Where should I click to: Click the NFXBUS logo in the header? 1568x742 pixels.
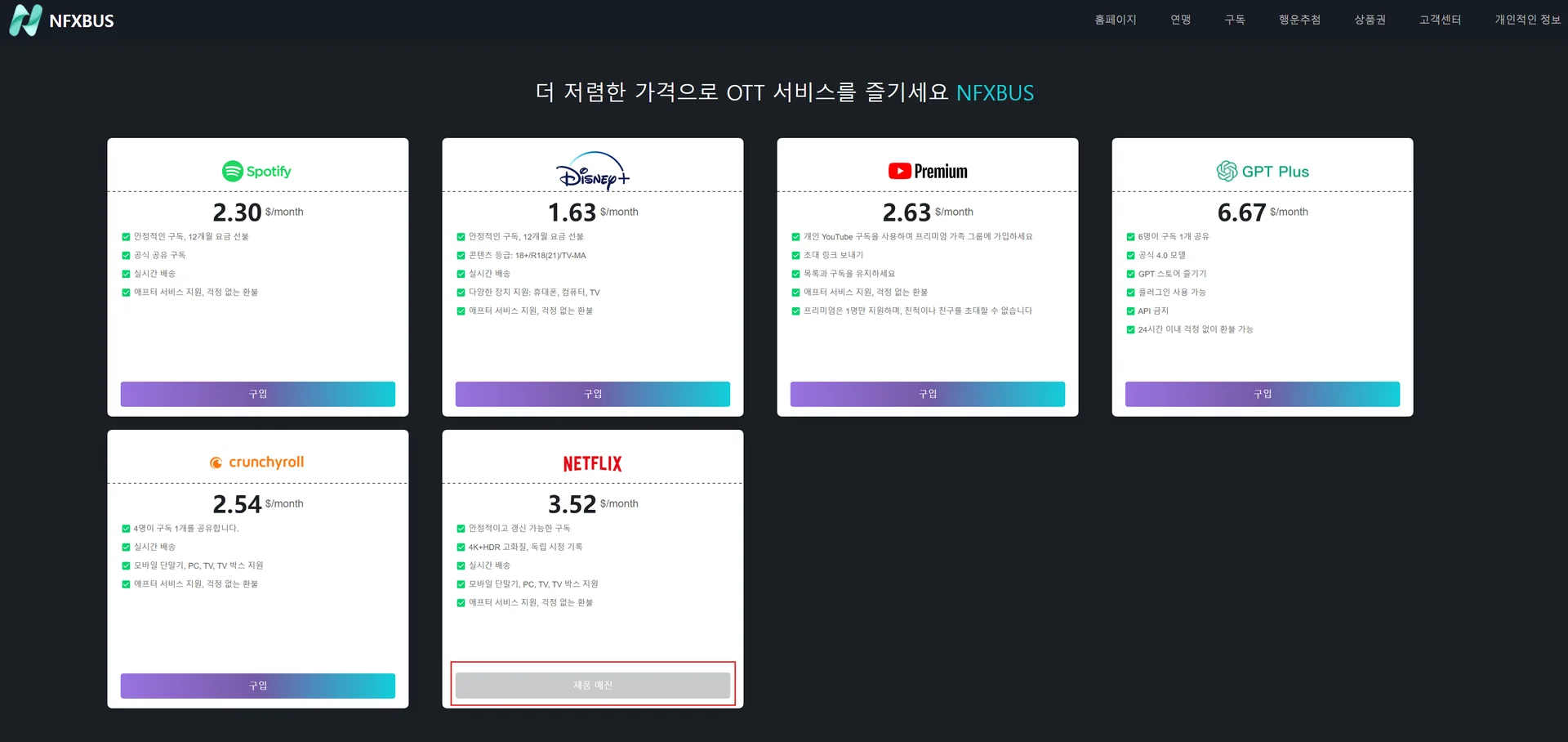click(x=61, y=20)
